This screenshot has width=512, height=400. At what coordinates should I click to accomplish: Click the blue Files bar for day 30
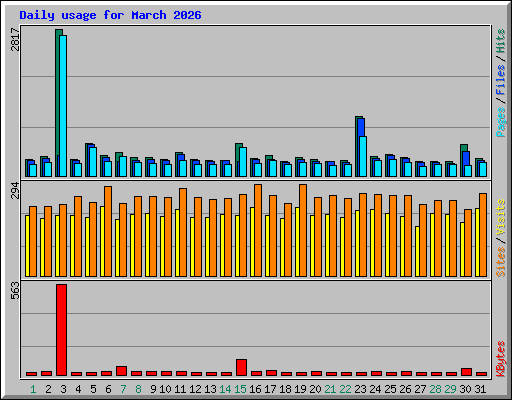pyautogui.click(x=466, y=158)
